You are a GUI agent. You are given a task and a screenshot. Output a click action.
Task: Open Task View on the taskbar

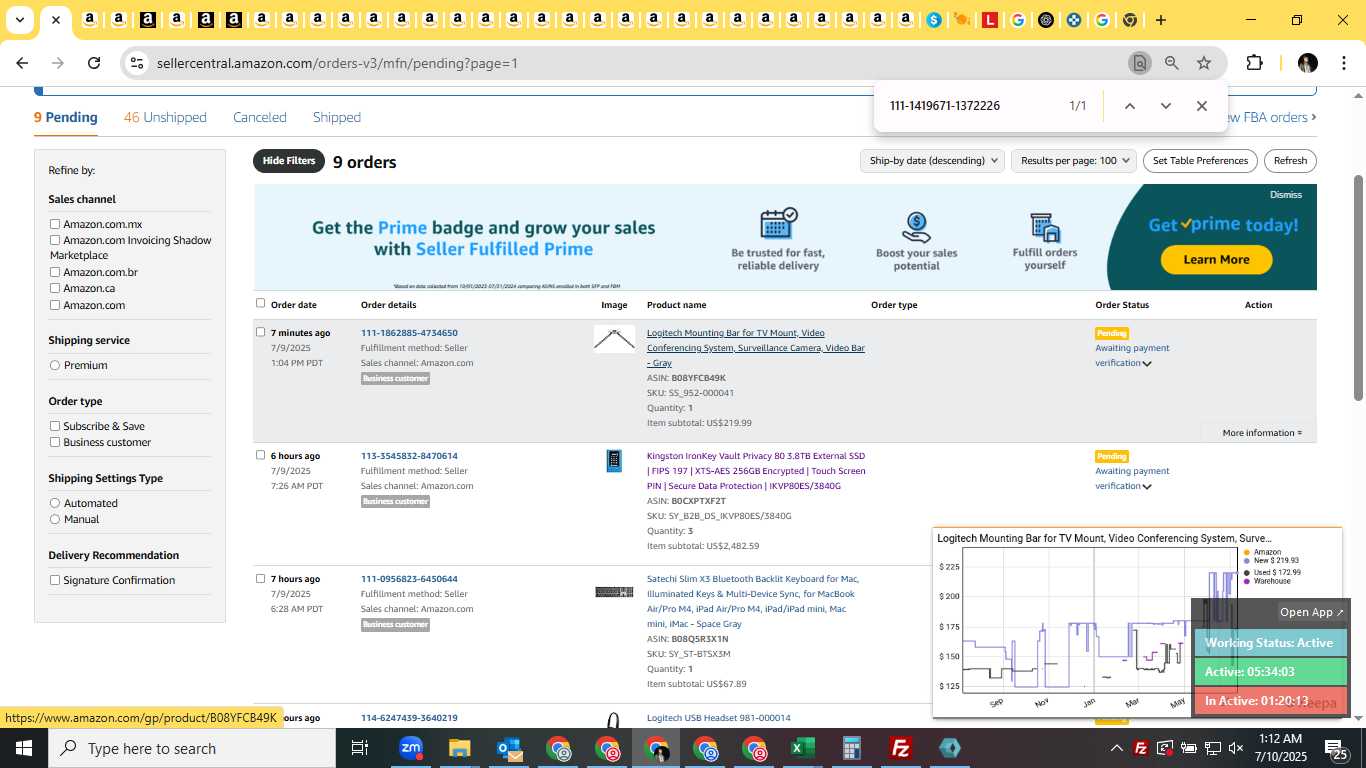tap(360, 748)
